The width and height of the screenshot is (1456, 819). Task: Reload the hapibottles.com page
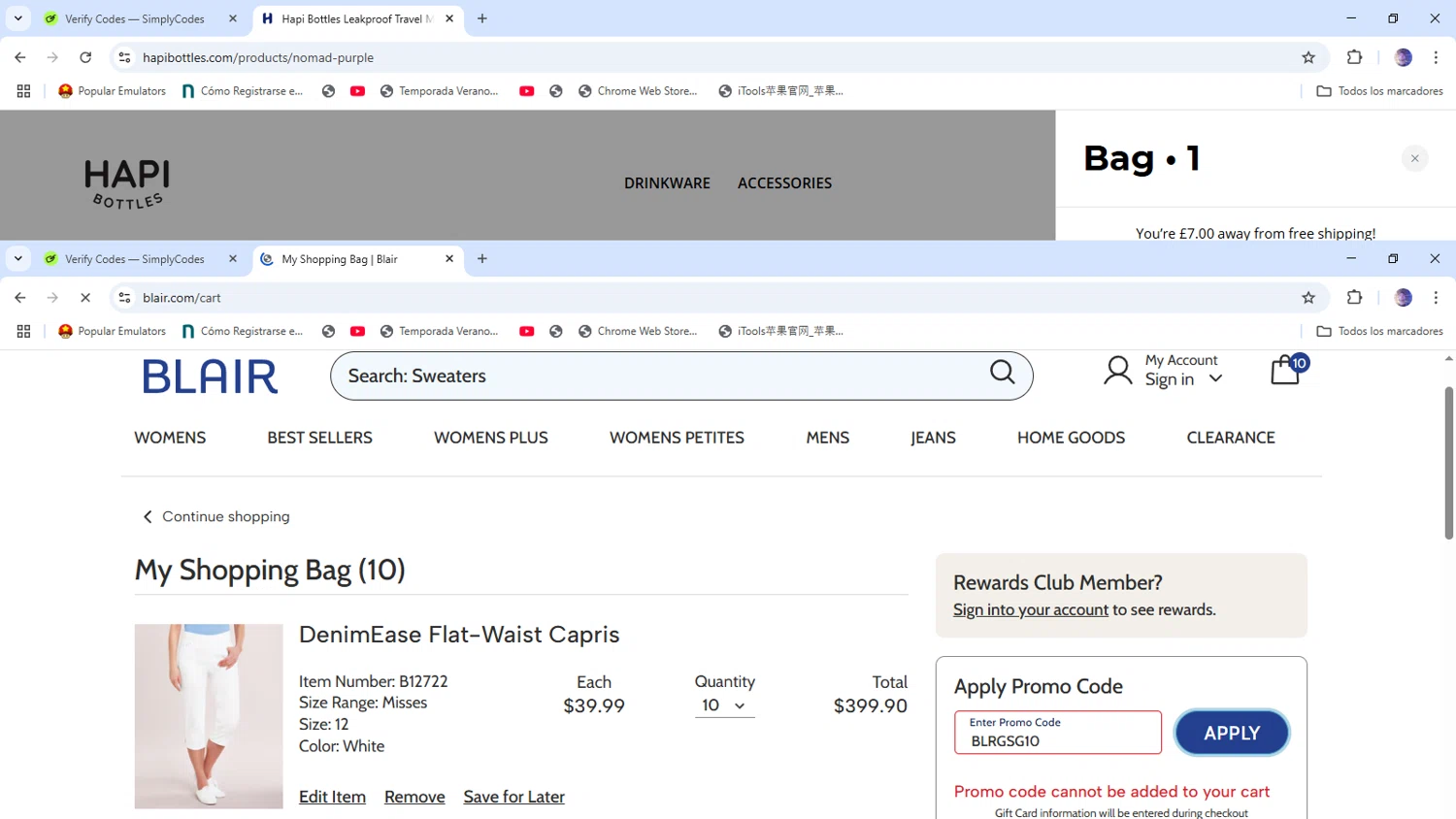point(85,57)
